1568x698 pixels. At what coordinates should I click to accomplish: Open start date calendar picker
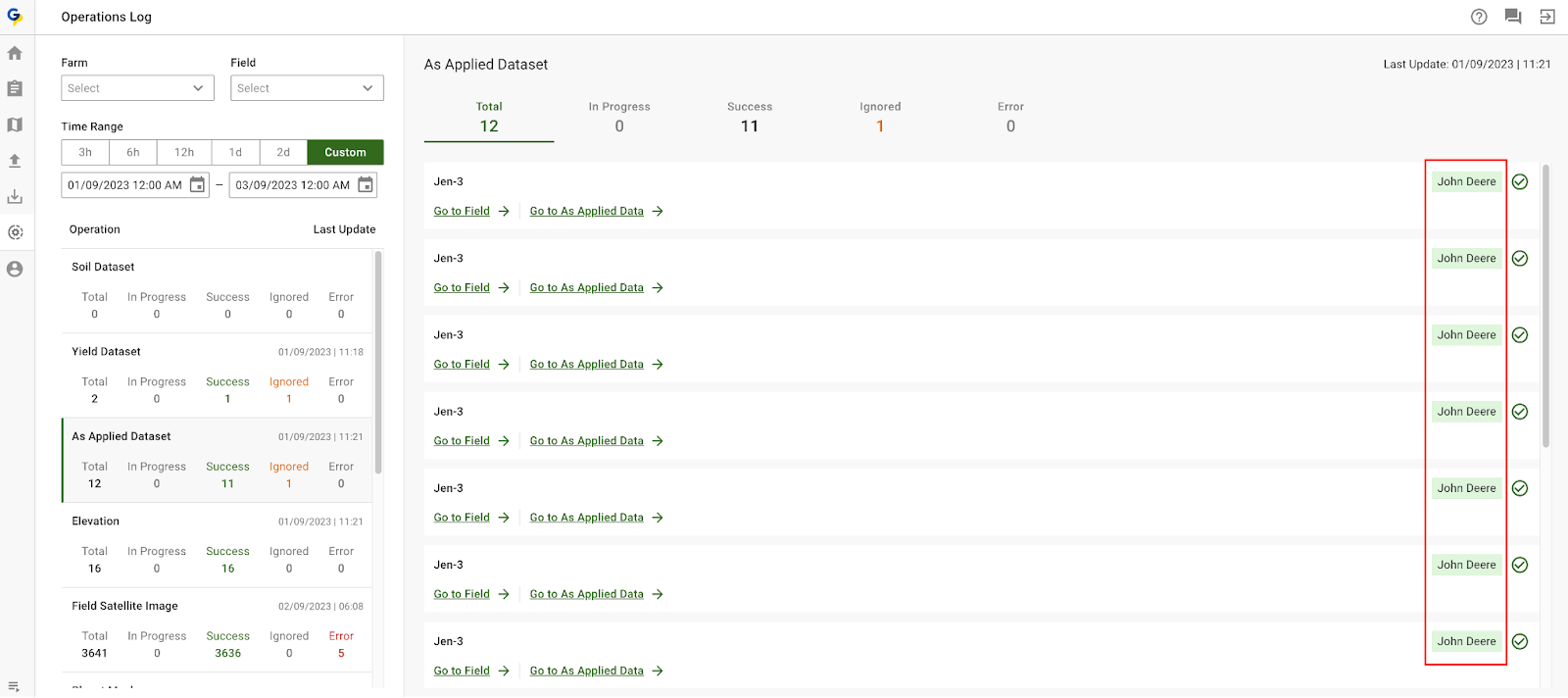coord(197,185)
